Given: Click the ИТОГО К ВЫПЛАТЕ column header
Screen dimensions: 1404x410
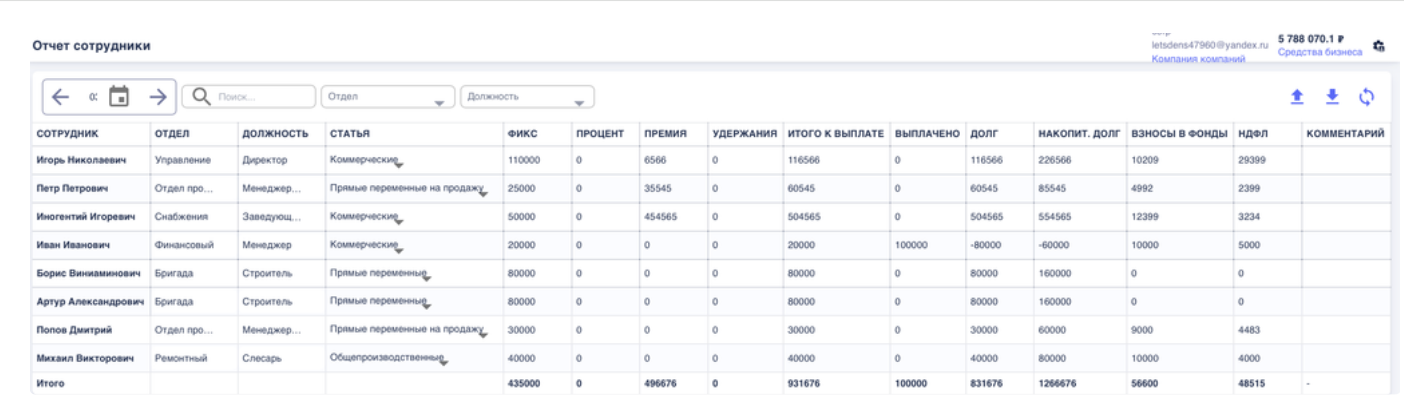Looking at the screenshot, I should tap(833, 133).
